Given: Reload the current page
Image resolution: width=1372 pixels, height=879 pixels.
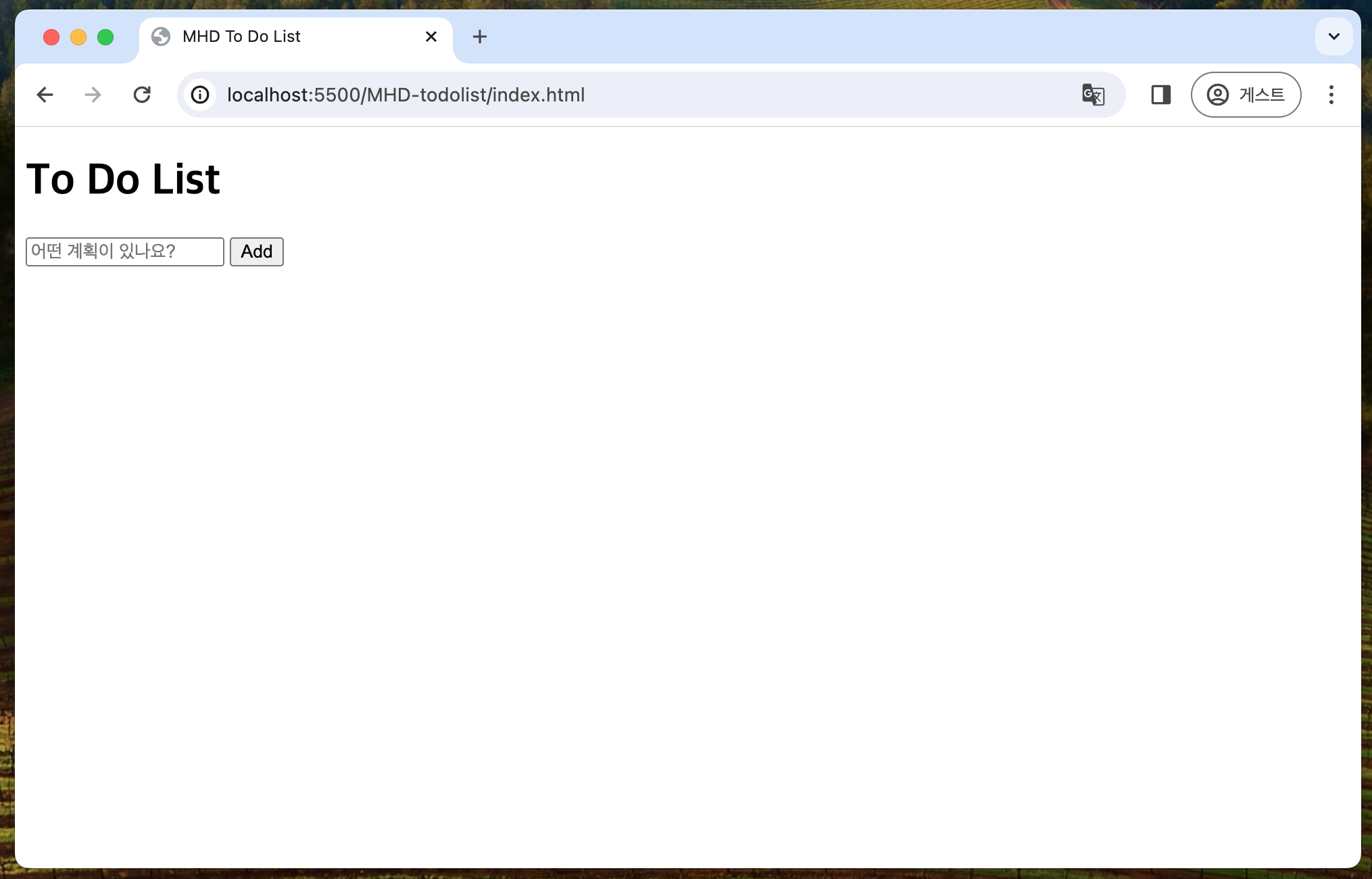Looking at the screenshot, I should 142,95.
